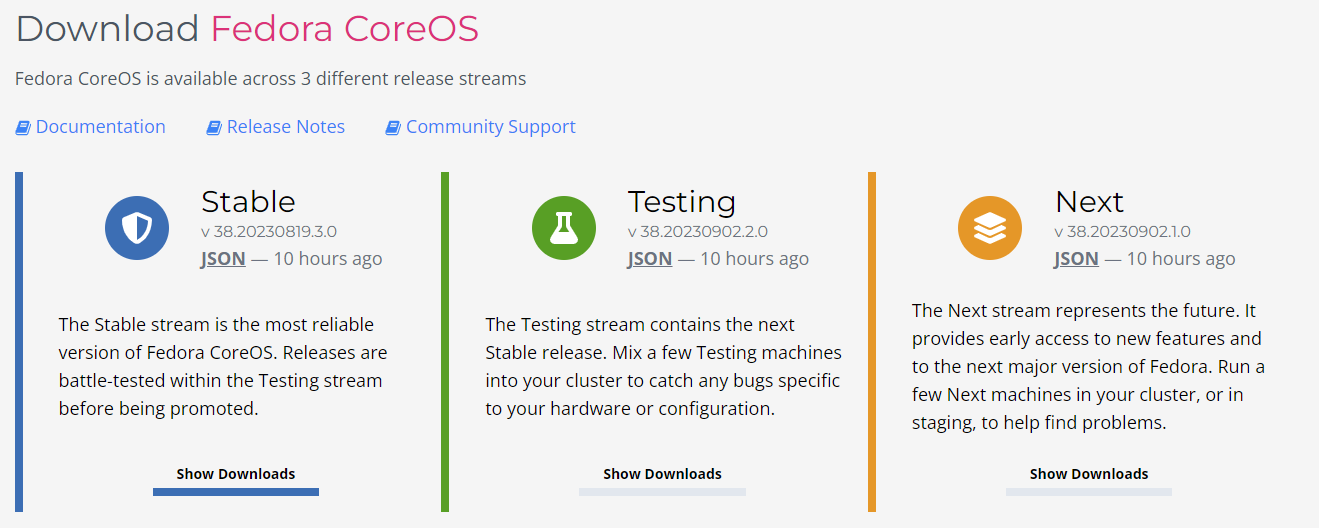Click the Next stream layers icon

[989, 228]
